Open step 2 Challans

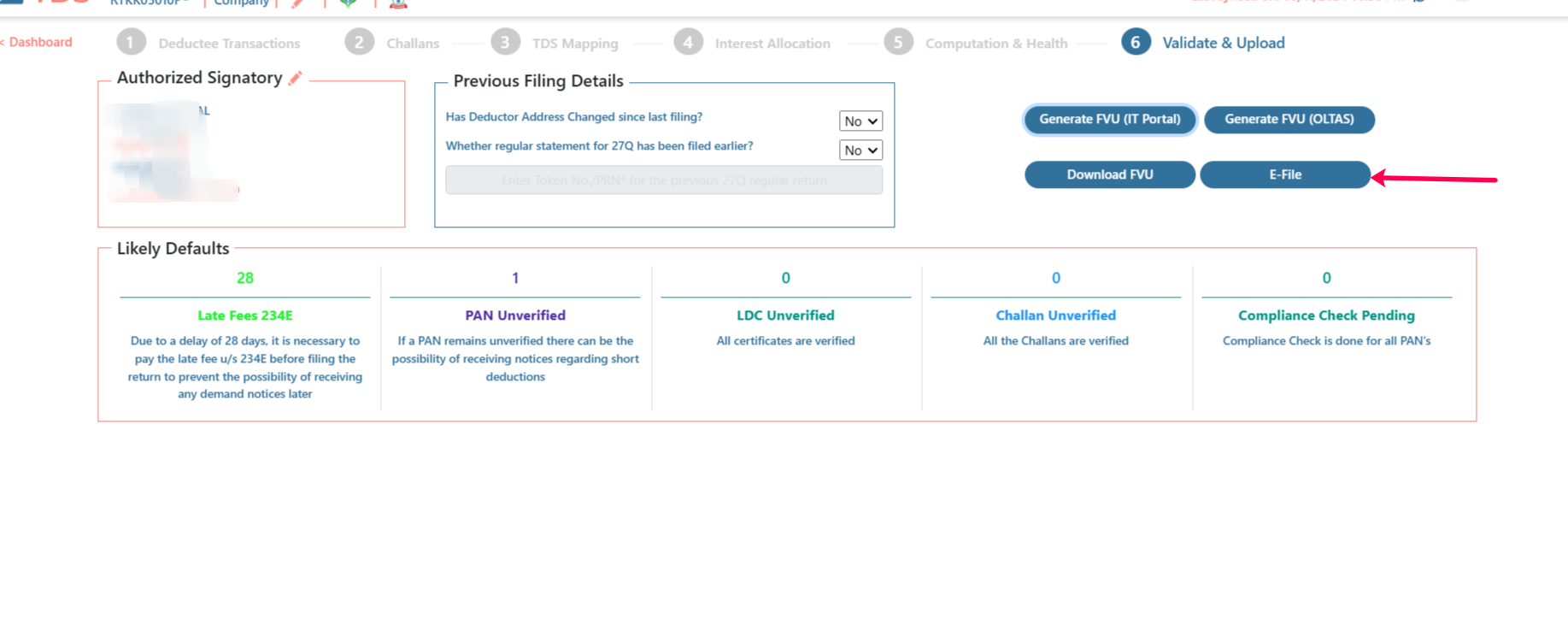[x=392, y=43]
